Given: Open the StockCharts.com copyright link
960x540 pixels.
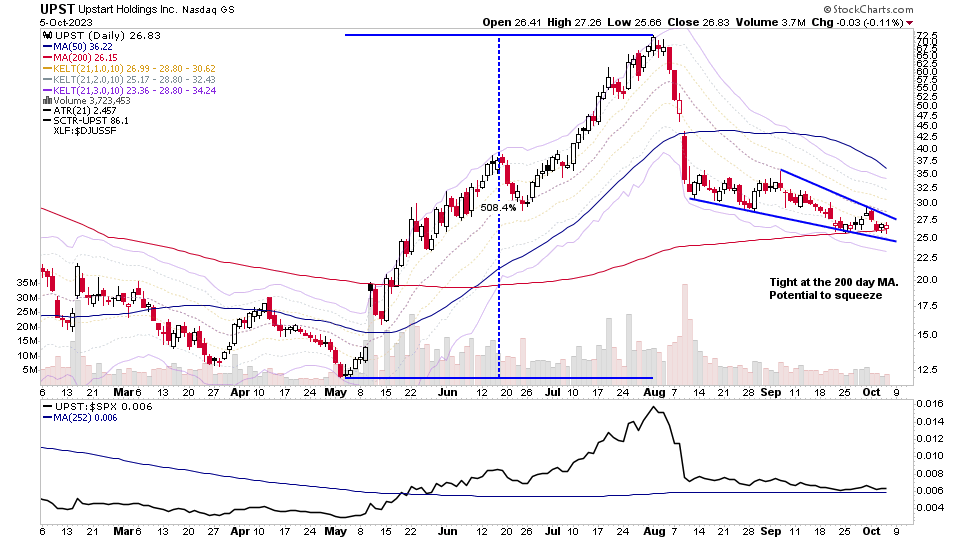Looking at the screenshot, I should point(868,9).
